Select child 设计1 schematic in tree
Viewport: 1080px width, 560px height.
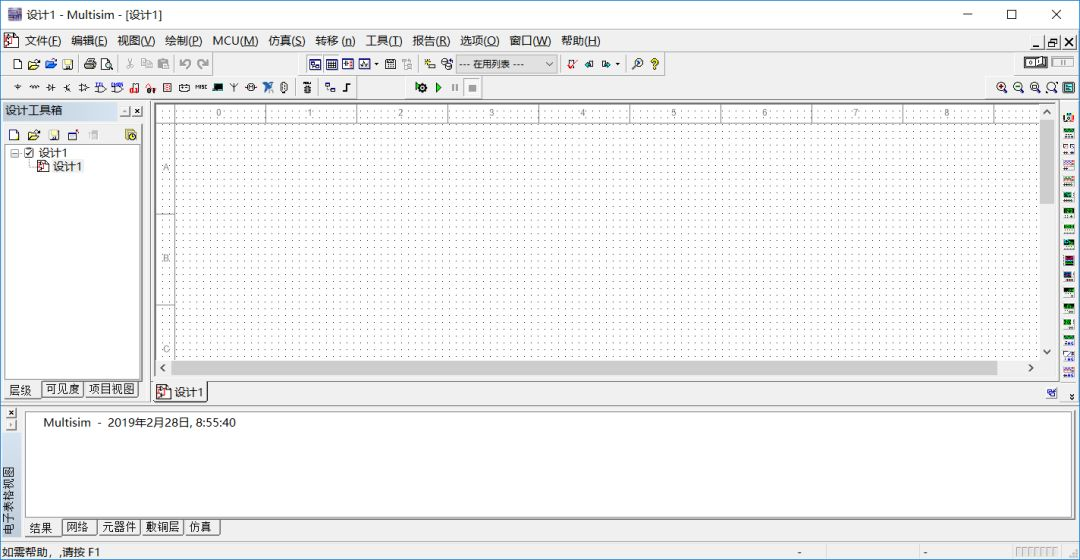pyautogui.click(x=68, y=166)
